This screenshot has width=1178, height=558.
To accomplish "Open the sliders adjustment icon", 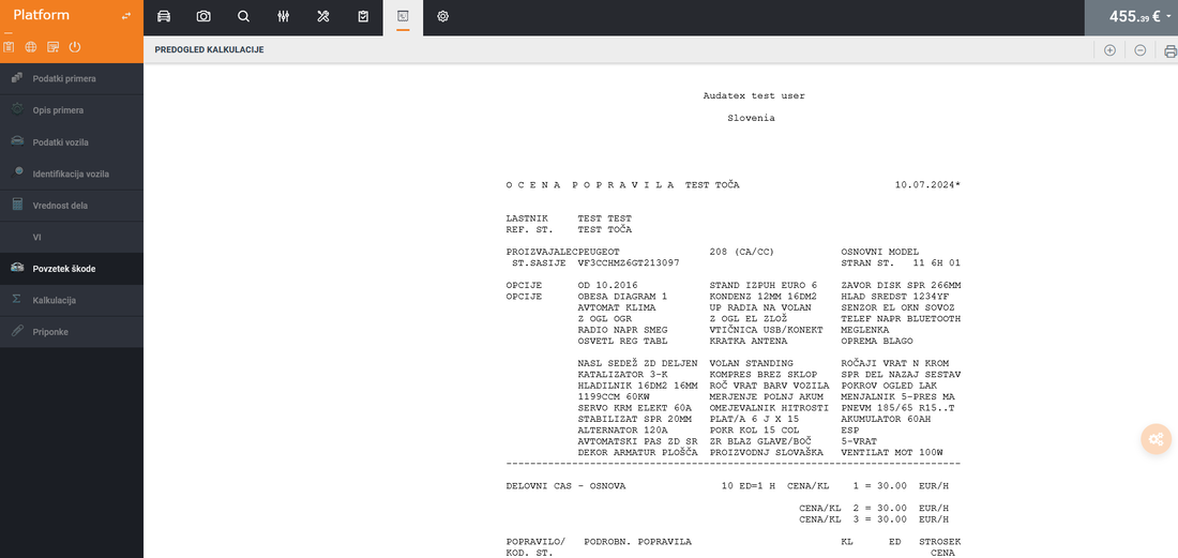I will (284, 17).
